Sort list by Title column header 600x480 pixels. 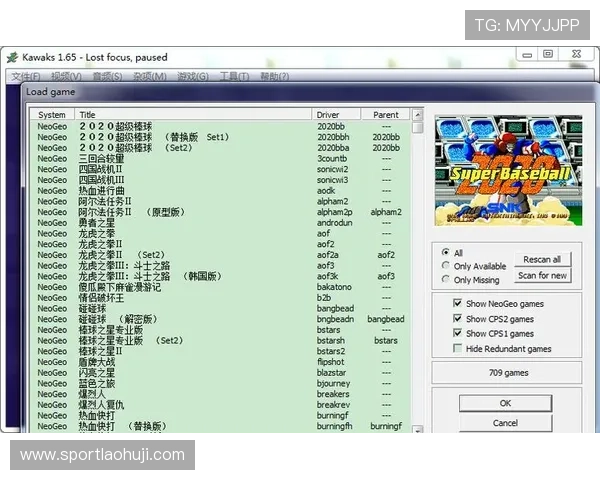click(x=193, y=114)
